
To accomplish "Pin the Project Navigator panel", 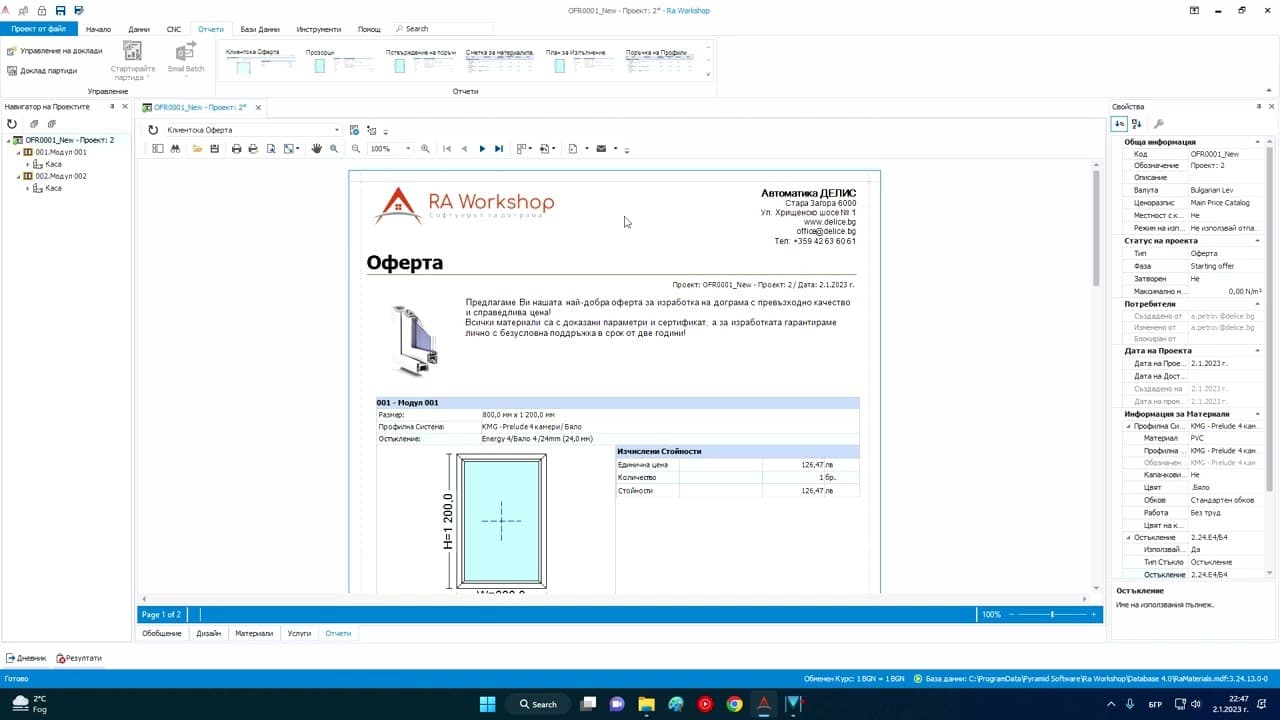I will tap(112, 106).
